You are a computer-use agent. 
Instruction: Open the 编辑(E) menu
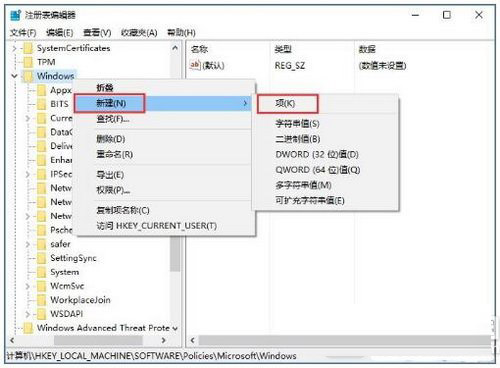coord(60,33)
